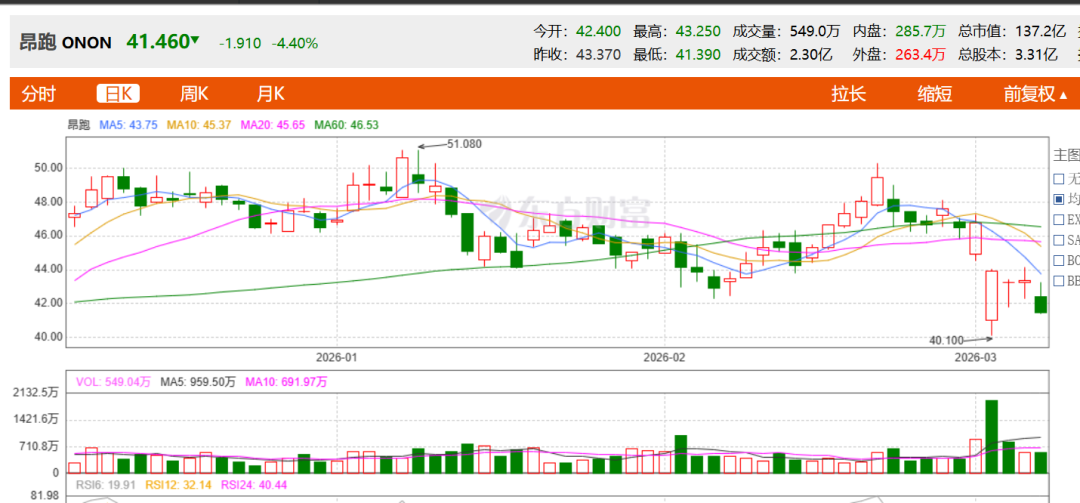The height and width of the screenshot is (503, 1080).
Task: Click 拉长 to stretch the chart
Action: (x=848, y=94)
